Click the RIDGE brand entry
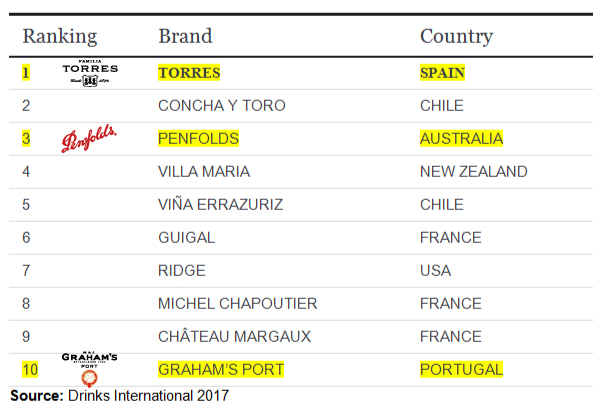The image size is (608, 413). tap(182, 270)
